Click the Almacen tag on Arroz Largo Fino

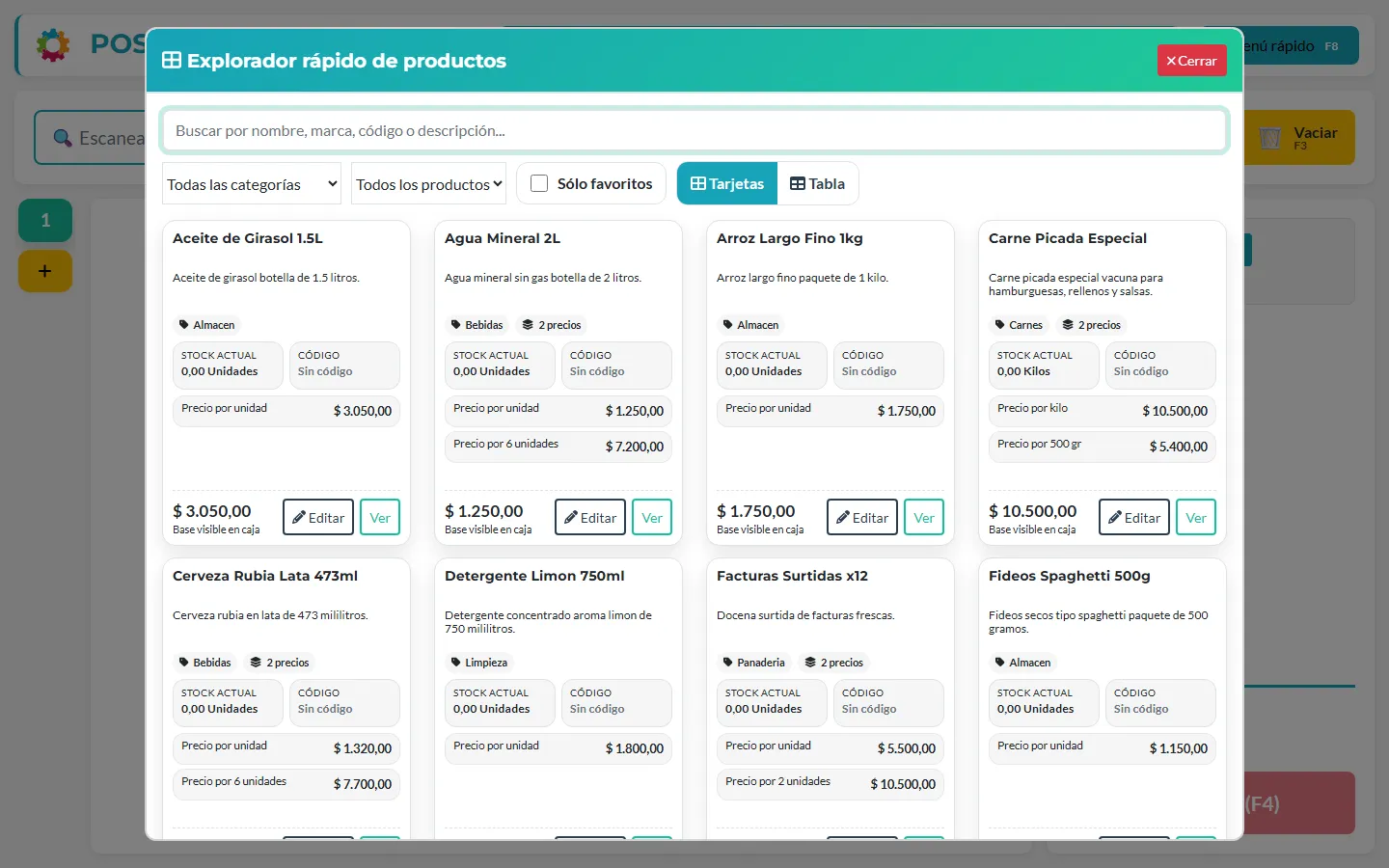click(x=751, y=325)
